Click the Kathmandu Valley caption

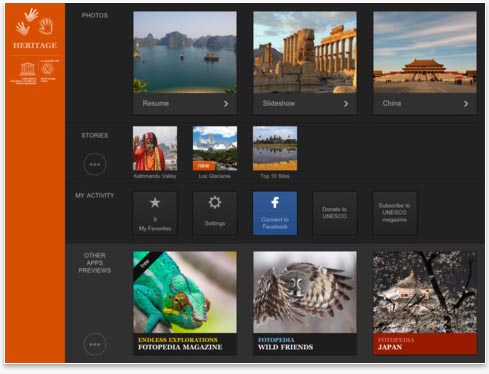(155, 176)
